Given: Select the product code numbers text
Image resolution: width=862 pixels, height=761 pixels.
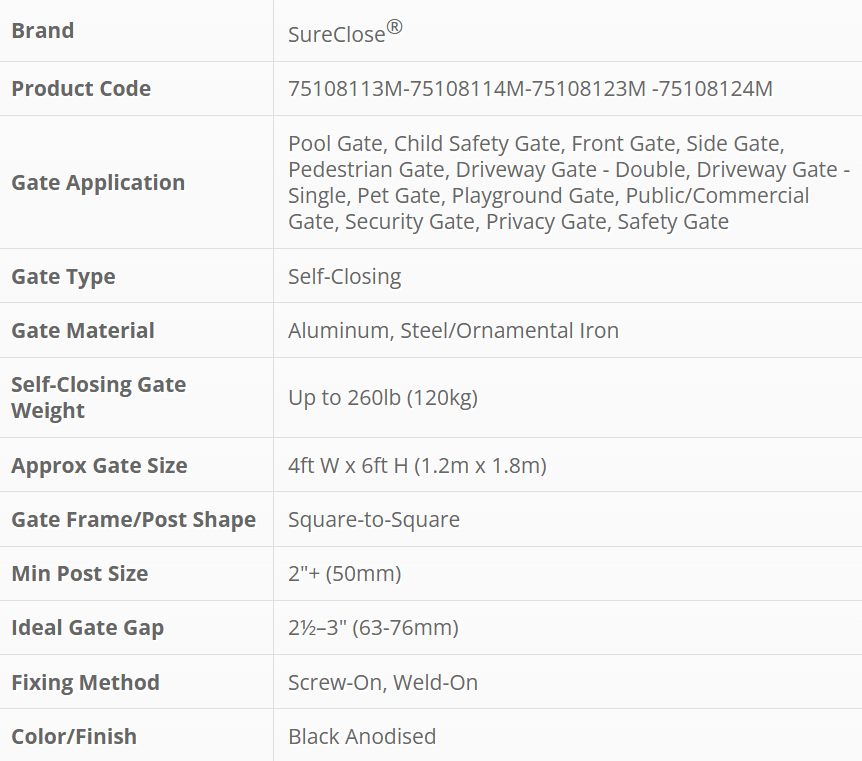Looking at the screenshot, I should (x=530, y=88).
